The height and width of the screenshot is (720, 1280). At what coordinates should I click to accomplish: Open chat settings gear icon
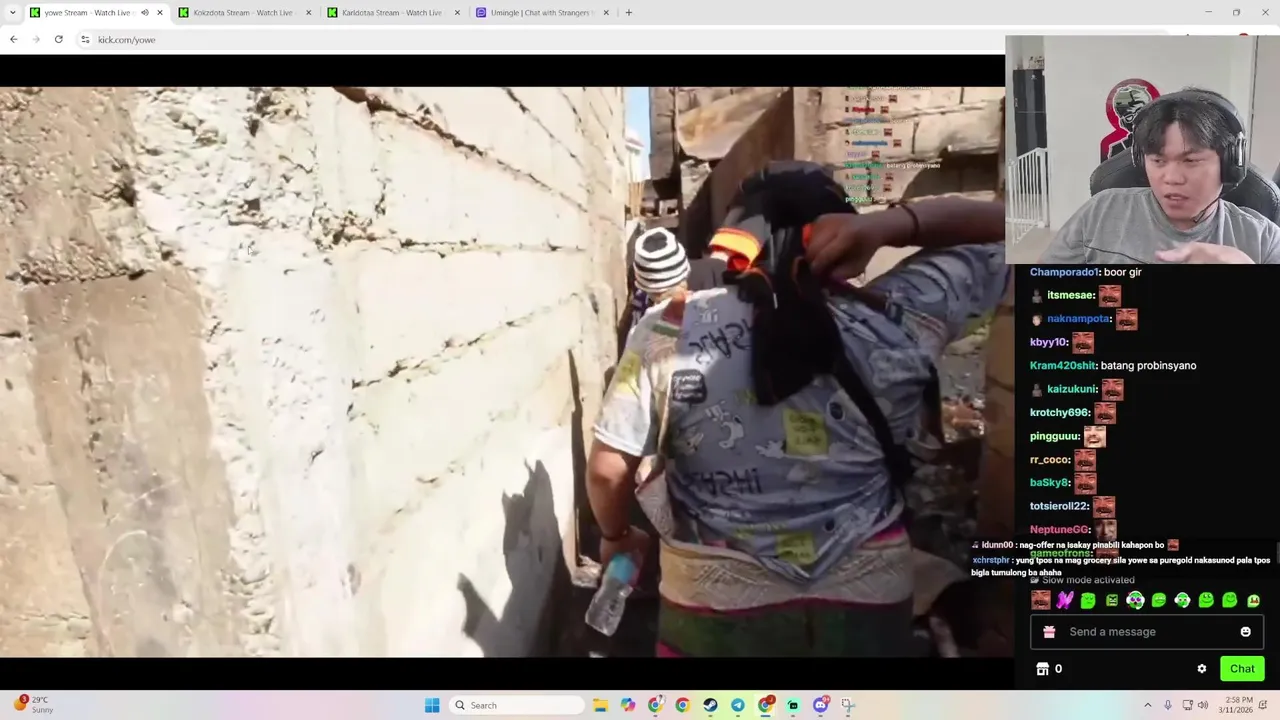click(1202, 669)
